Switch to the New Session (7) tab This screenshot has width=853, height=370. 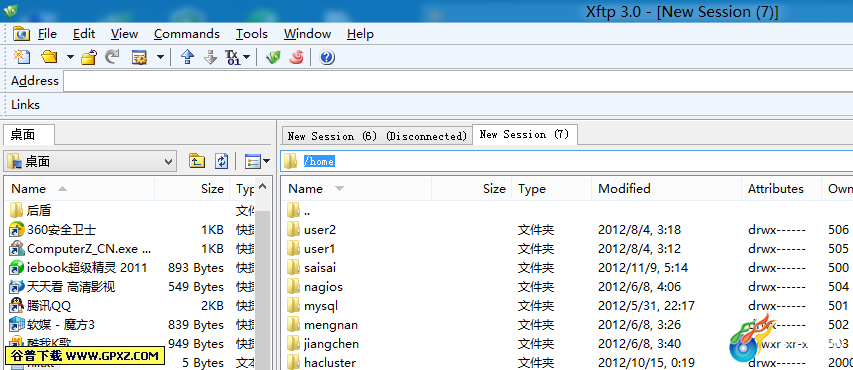(x=524, y=134)
